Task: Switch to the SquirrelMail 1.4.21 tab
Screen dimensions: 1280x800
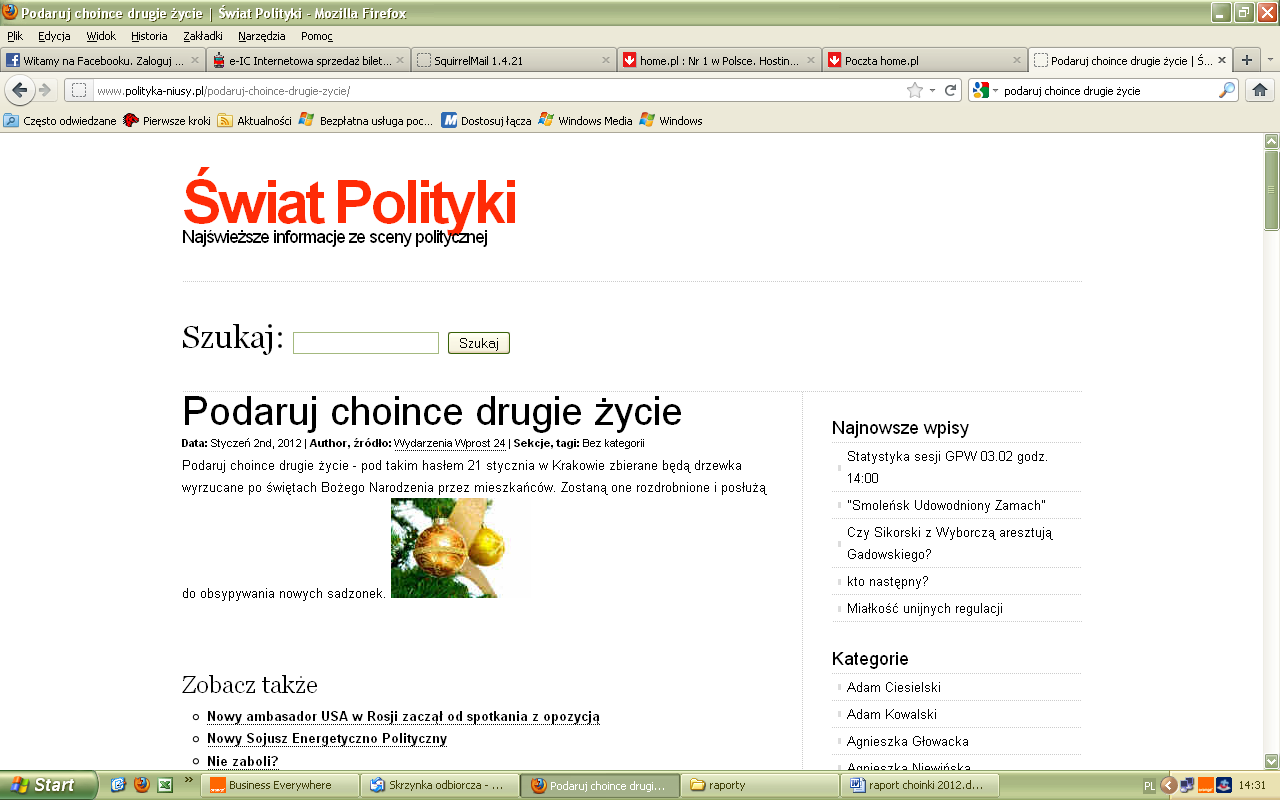Action: pyautogui.click(x=513, y=60)
